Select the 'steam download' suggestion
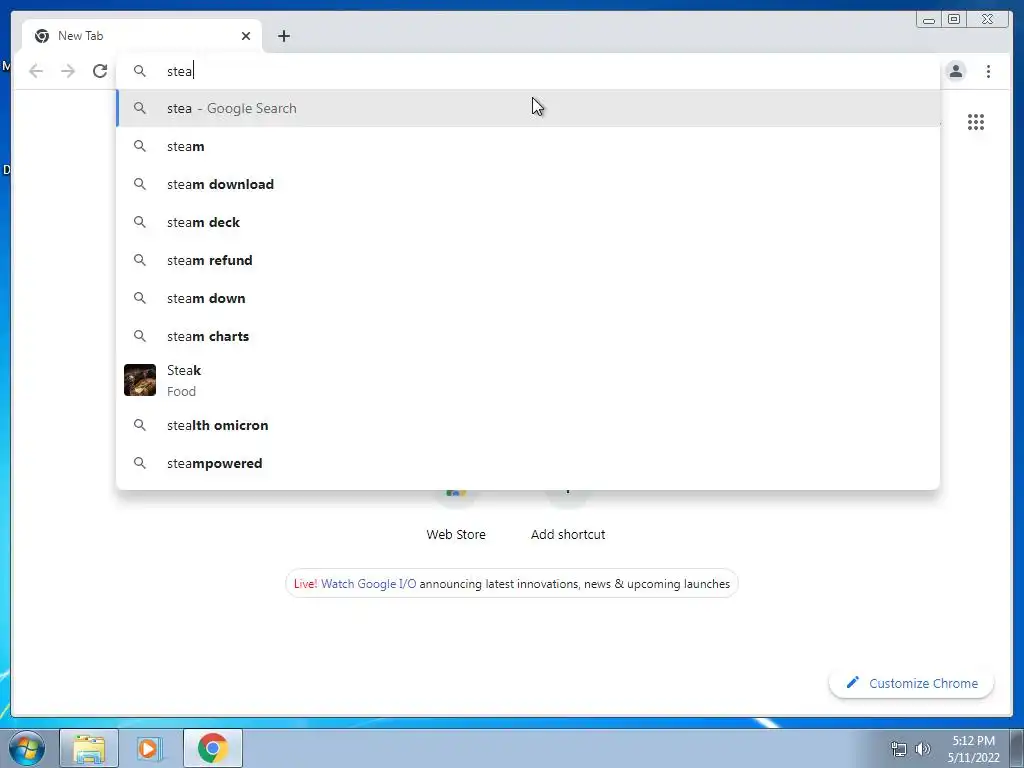Viewport: 1024px width, 768px height. tap(528, 184)
